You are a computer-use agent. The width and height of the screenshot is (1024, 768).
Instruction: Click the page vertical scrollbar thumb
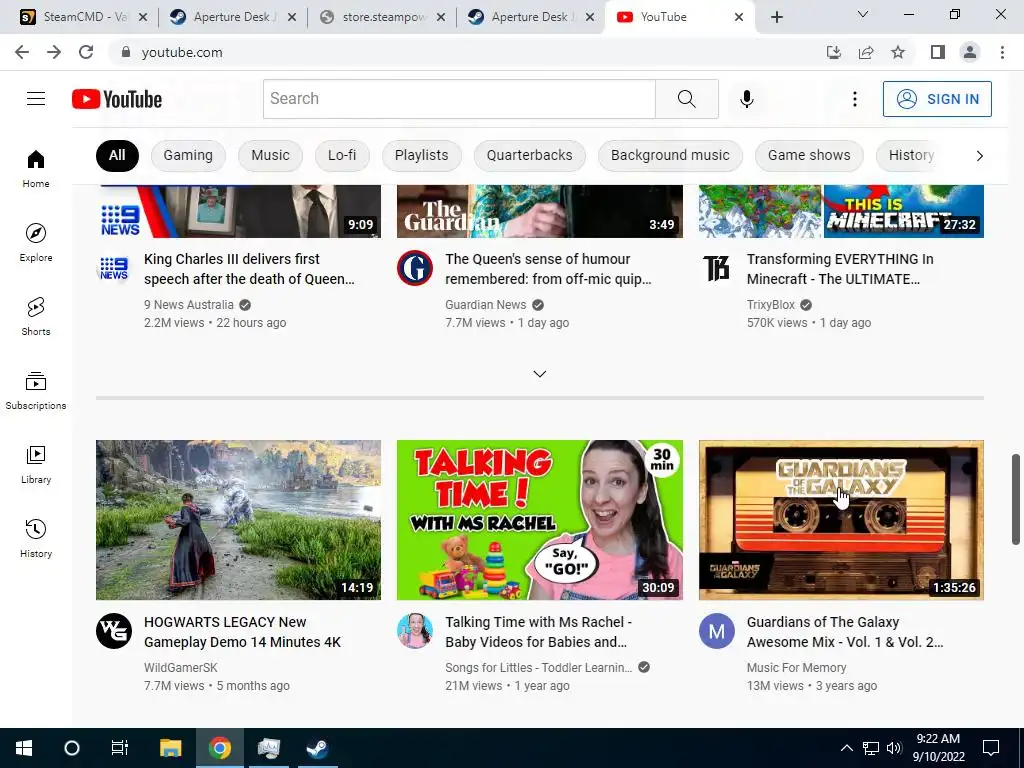click(x=1016, y=500)
